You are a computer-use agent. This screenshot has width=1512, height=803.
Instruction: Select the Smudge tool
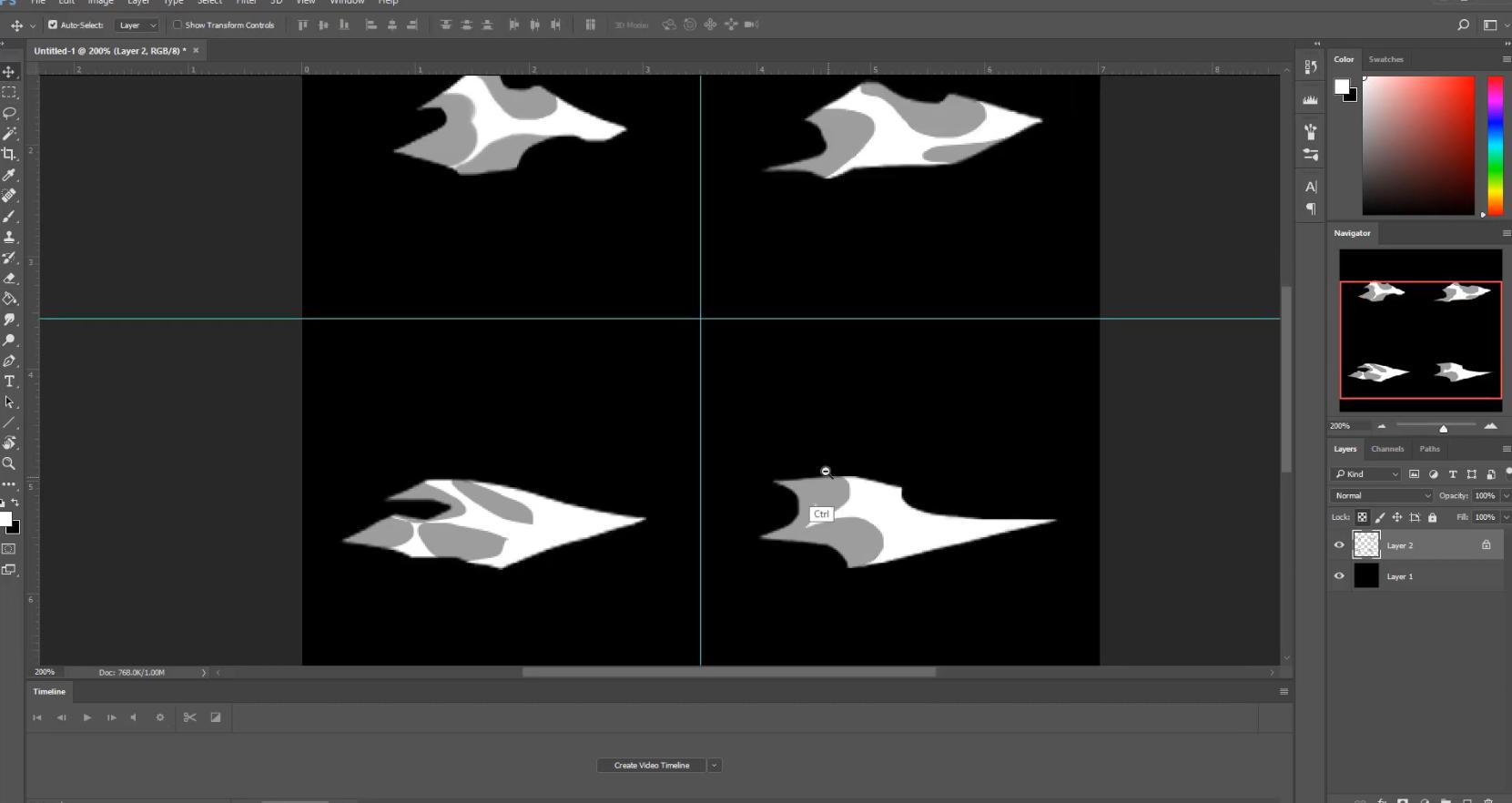[x=9, y=320]
